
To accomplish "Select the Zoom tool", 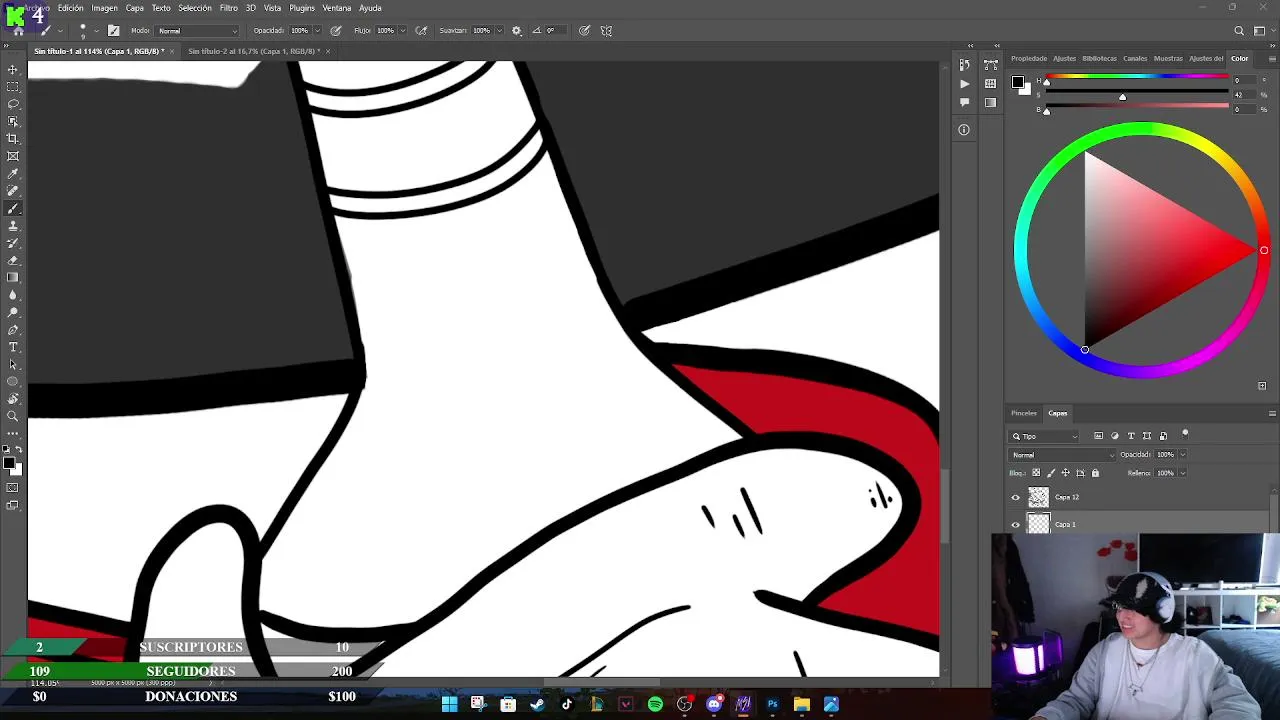I will tap(13, 416).
